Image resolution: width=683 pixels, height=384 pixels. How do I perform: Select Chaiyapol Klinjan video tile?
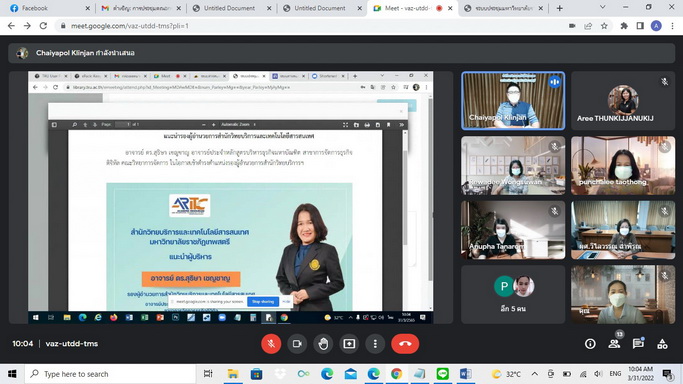[513, 101]
